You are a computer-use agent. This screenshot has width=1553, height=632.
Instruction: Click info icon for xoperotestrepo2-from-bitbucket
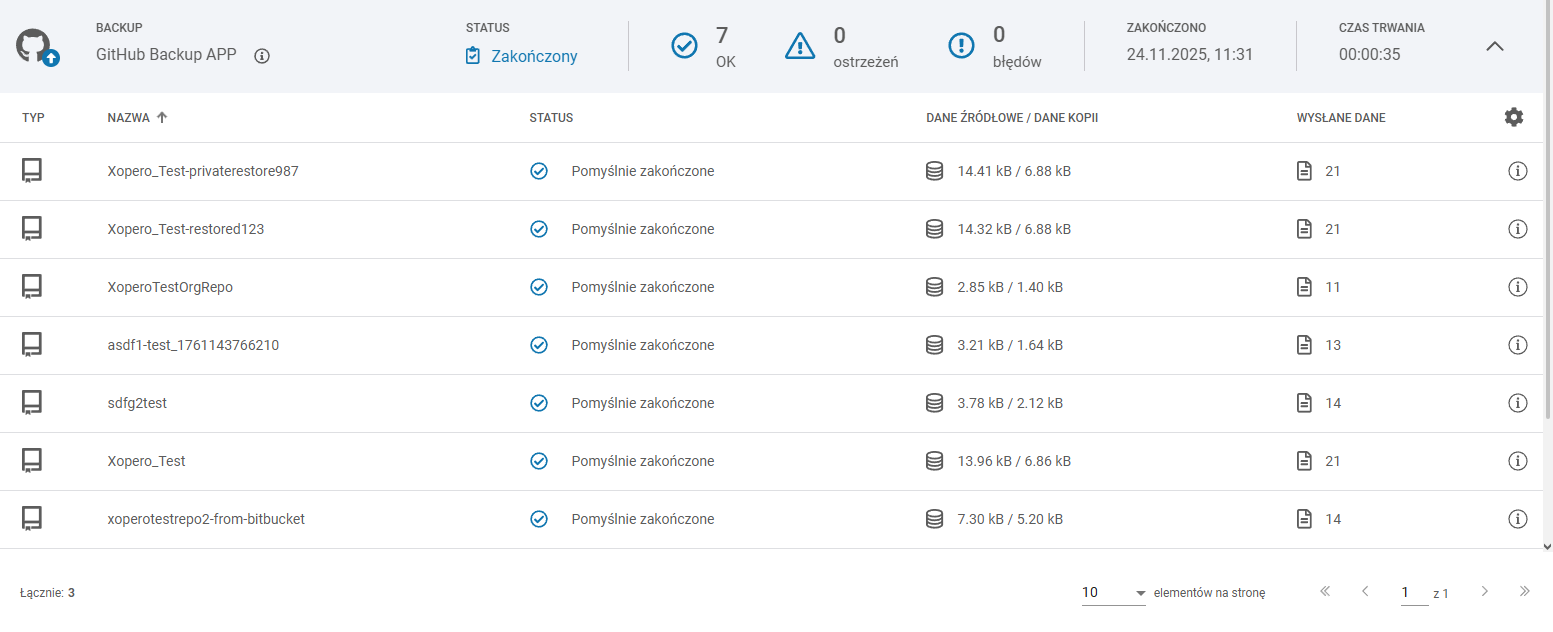click(1516, 519)
